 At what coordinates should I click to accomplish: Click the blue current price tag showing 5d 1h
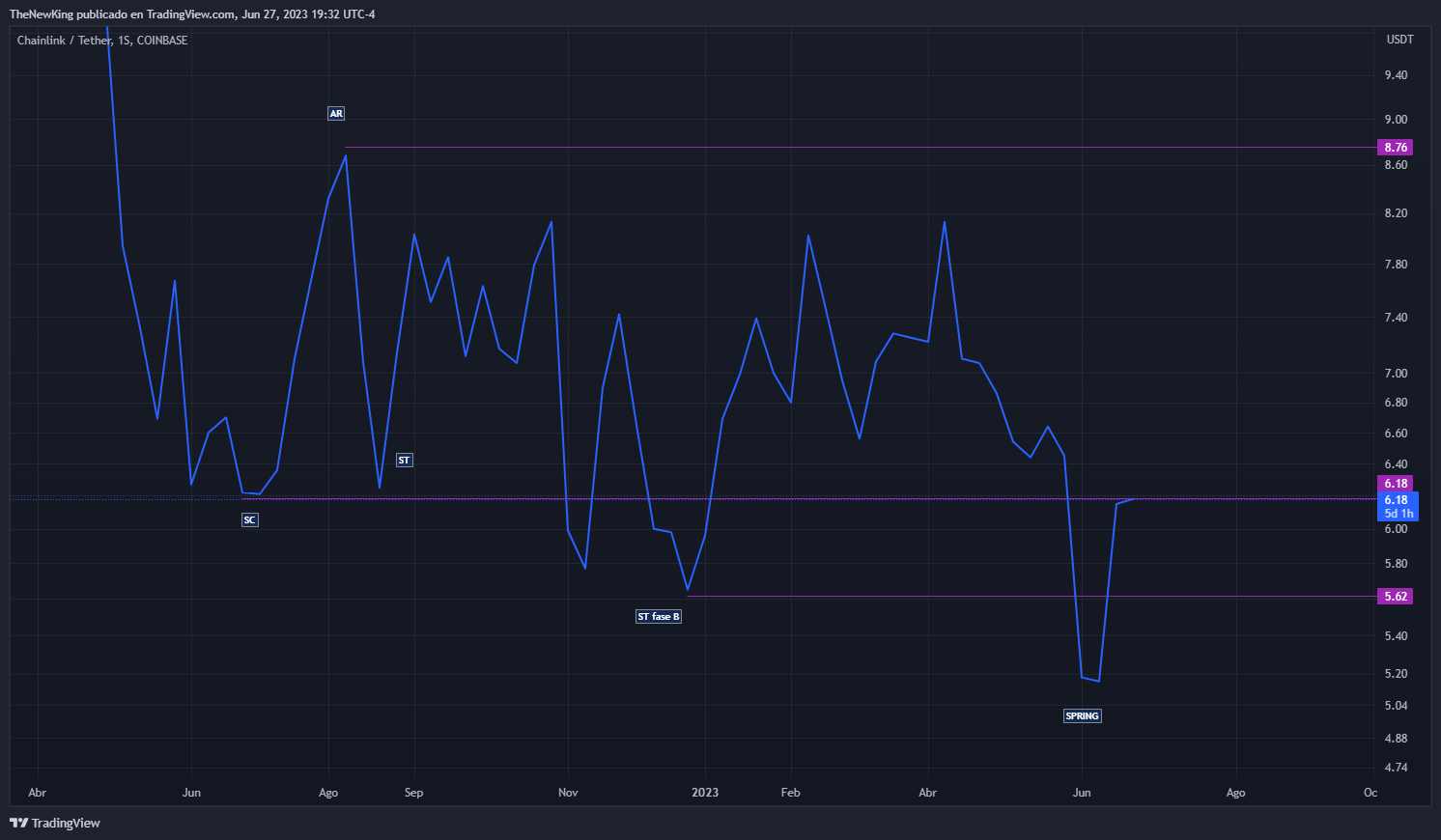point(1398,507)
